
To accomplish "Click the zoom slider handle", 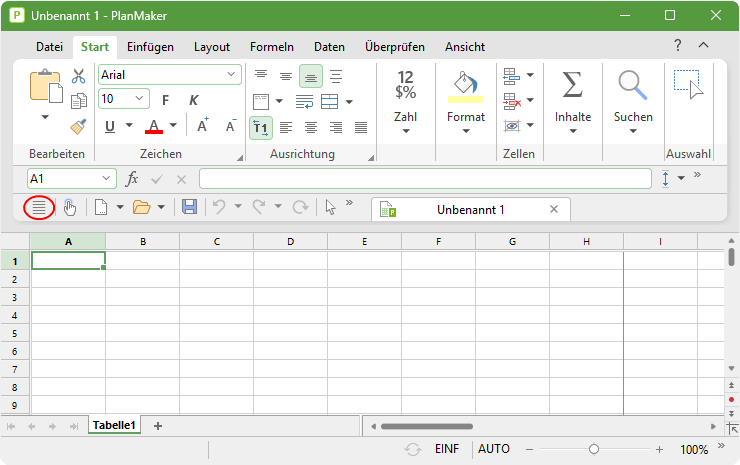I will tap(594, 449).
